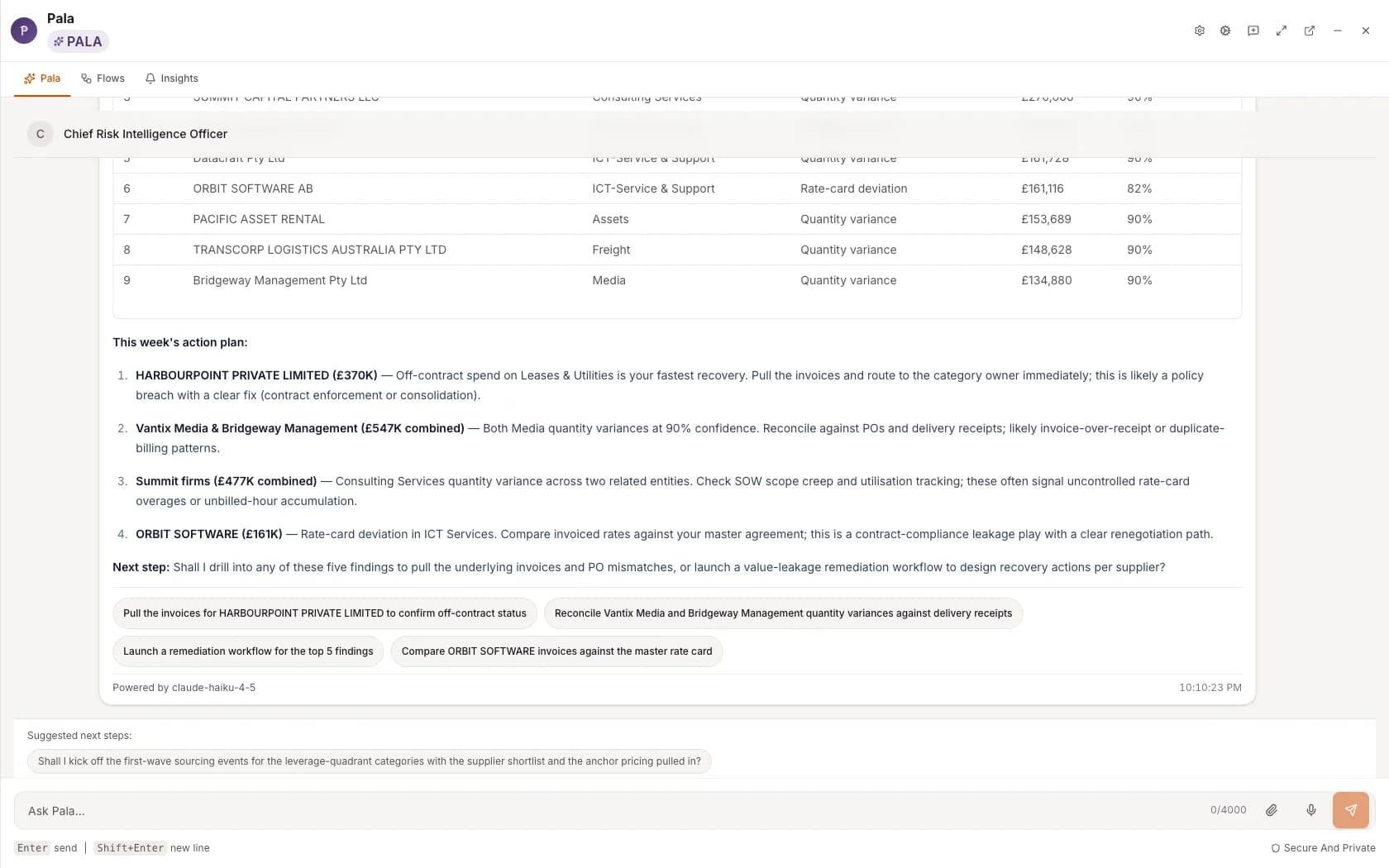Click the C avatar beside Chief Risk Intelligence Officer
1389x868 pixels.
pyautogui.click(x=41, y=134)
